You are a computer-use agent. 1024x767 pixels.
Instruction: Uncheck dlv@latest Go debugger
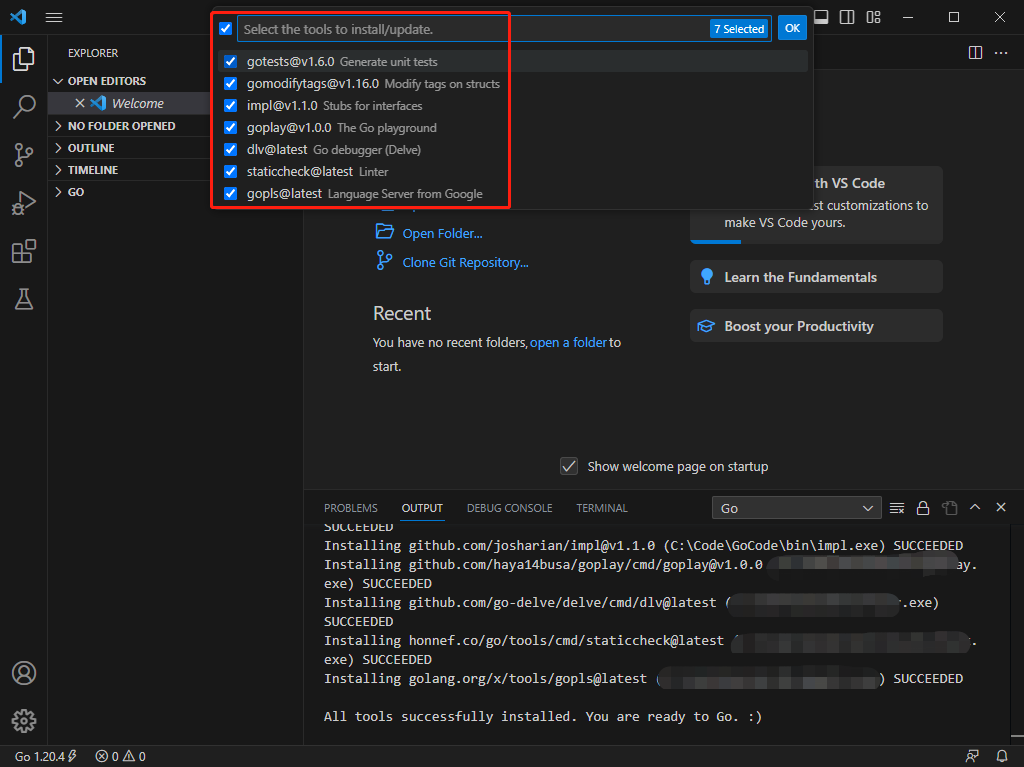click(231, 150)
